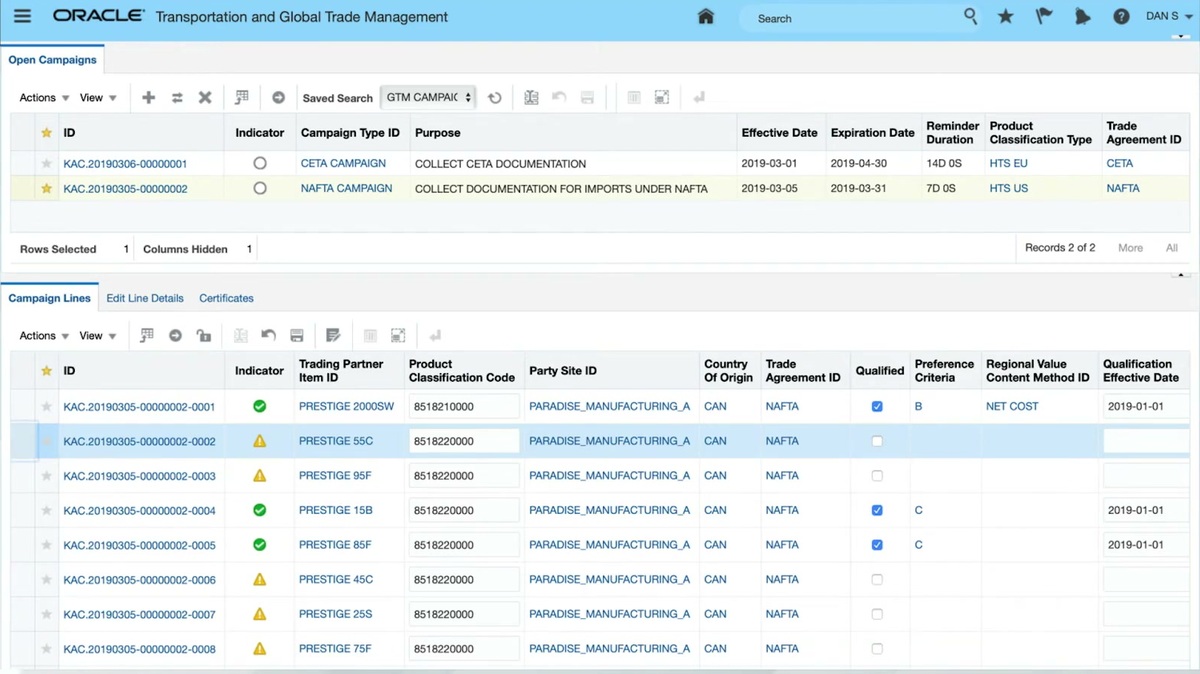Click the search magnifier icon
This screenshot has height=674, width=1200.
pos(970,17)
